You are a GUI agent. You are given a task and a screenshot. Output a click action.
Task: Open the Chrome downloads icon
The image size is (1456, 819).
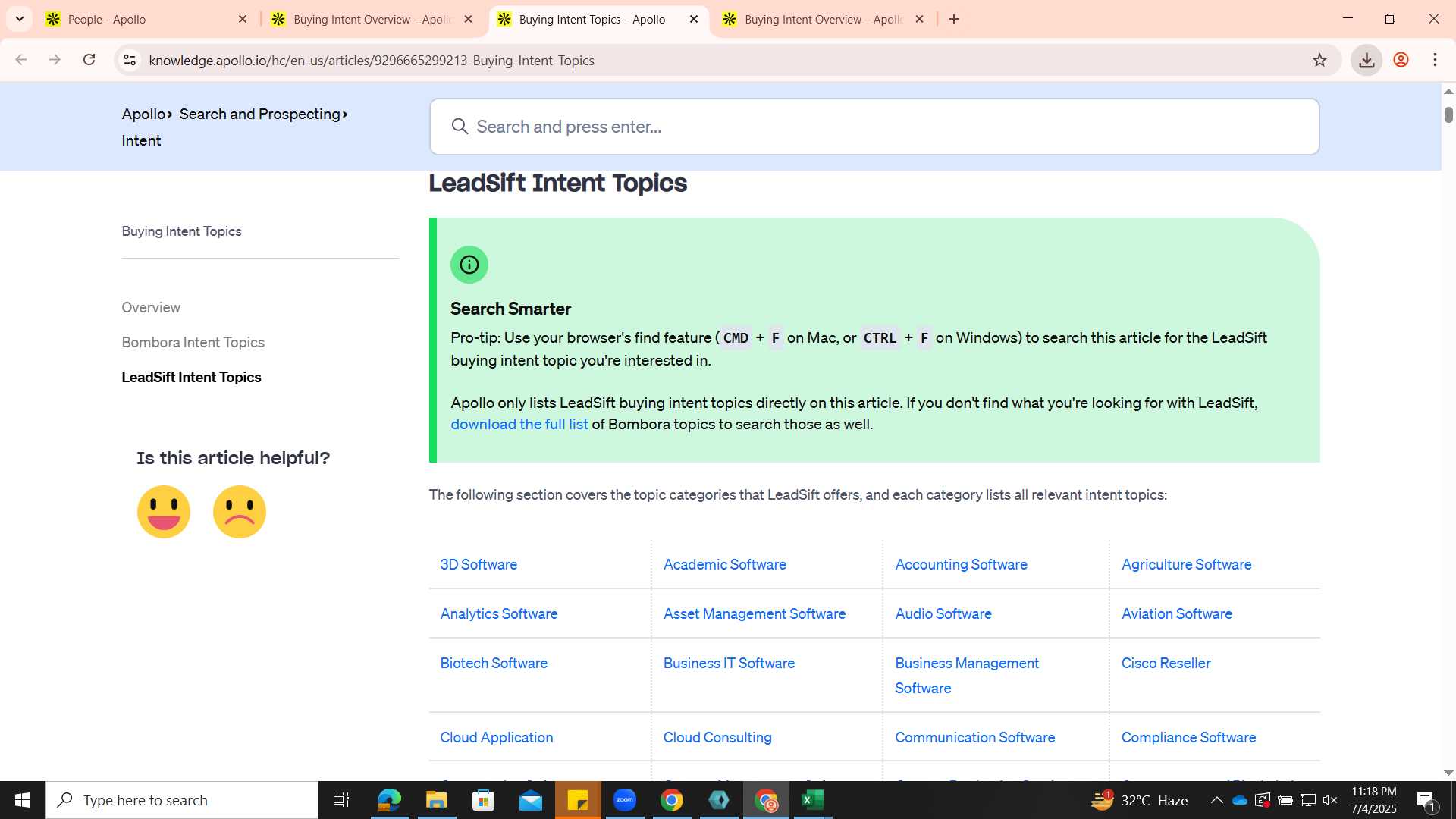pyautogui.click(x=1367, y=60)
